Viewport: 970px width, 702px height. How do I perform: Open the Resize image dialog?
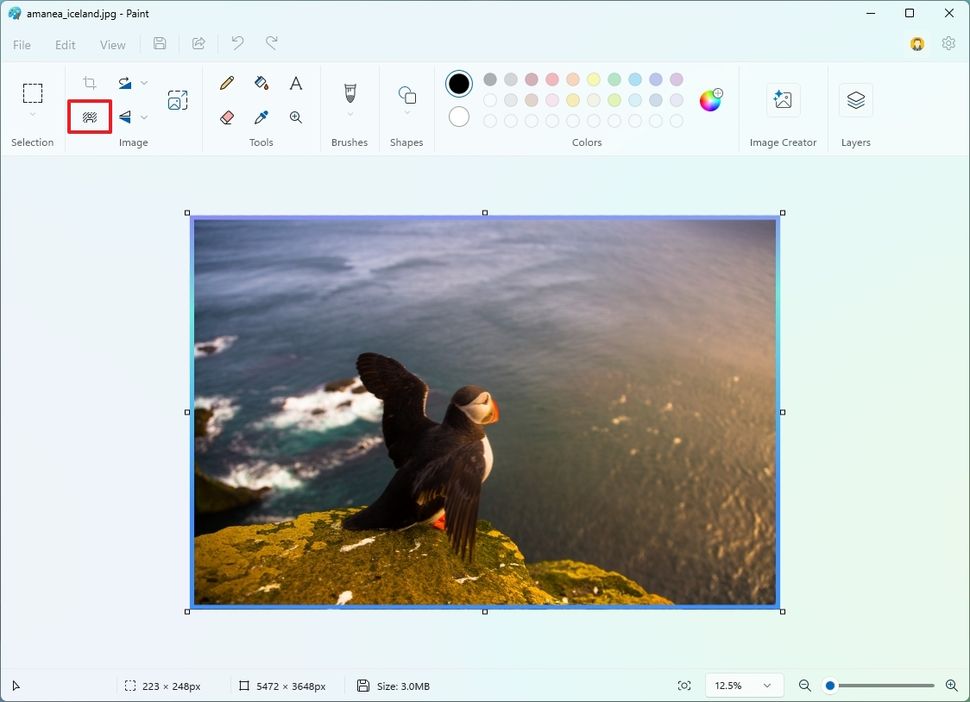178,99
